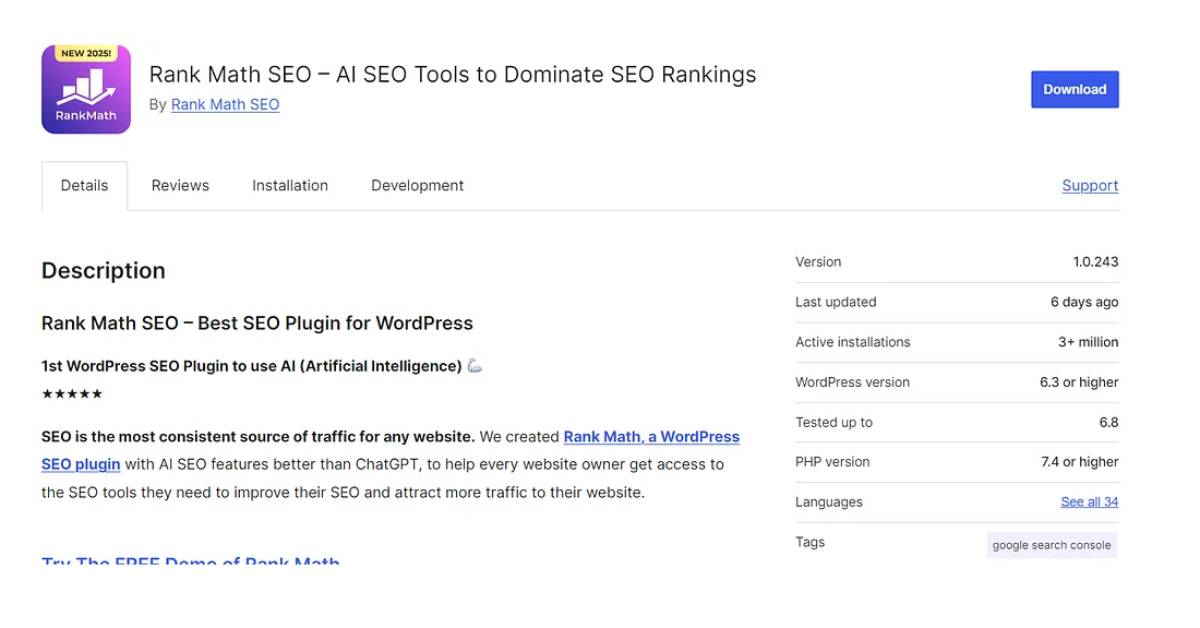Click the '6 days ago' value
1200x628 pixels.
coord(1084,302)
